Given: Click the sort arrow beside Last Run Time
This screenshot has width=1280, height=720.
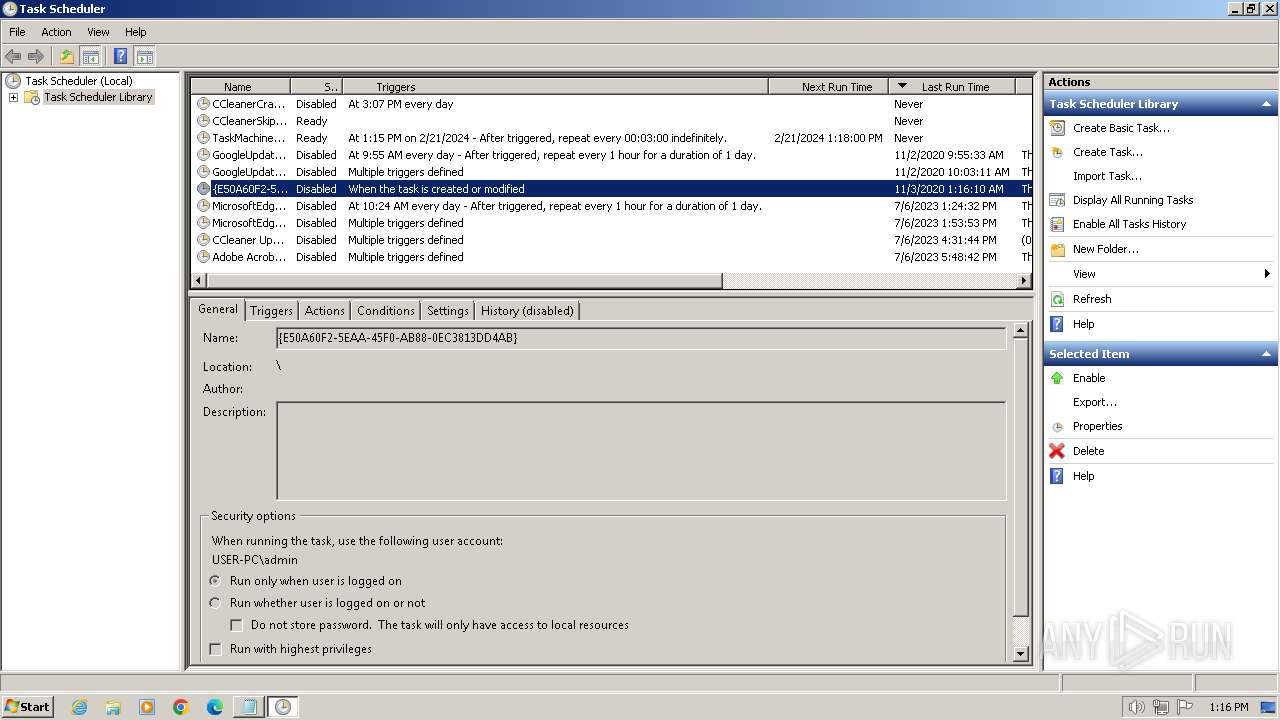Looking at the screenshot, I should coord(902,87).
